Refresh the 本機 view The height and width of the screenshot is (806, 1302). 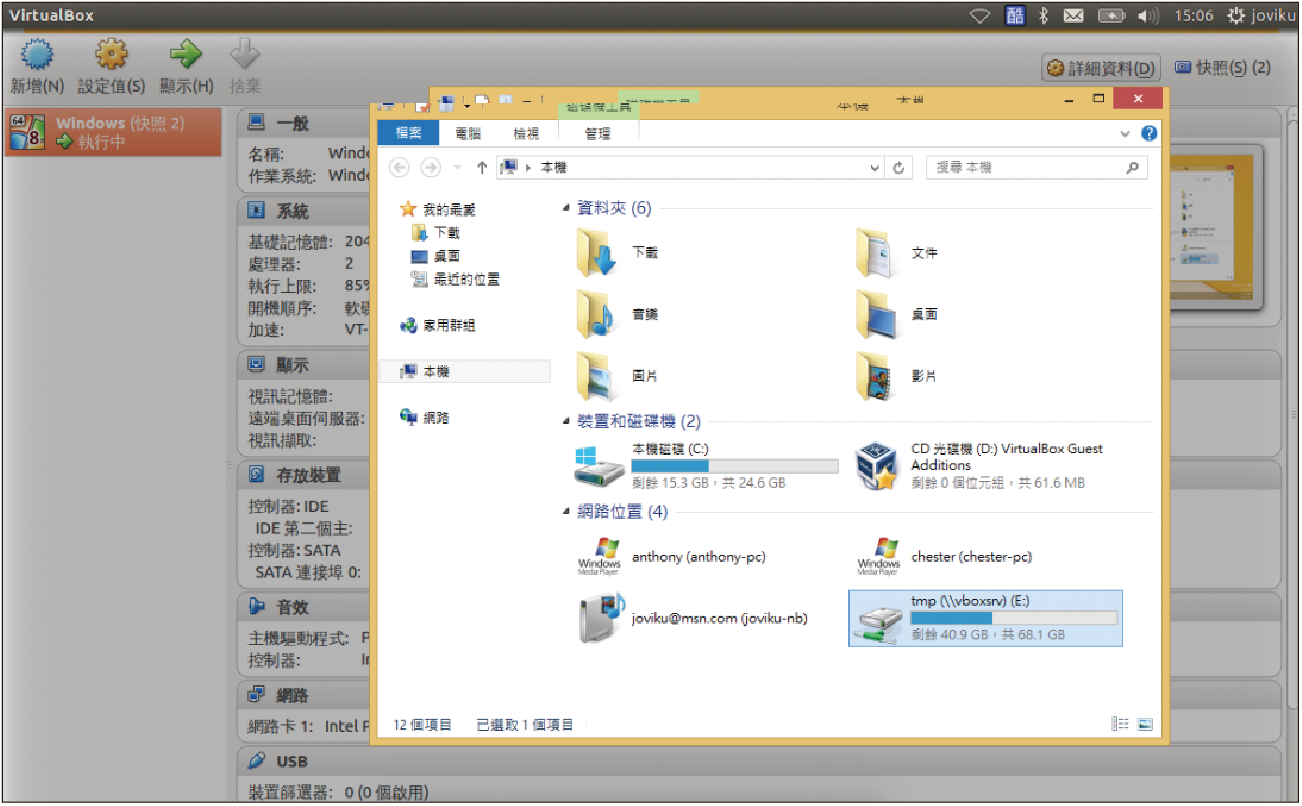pos(899,168)
